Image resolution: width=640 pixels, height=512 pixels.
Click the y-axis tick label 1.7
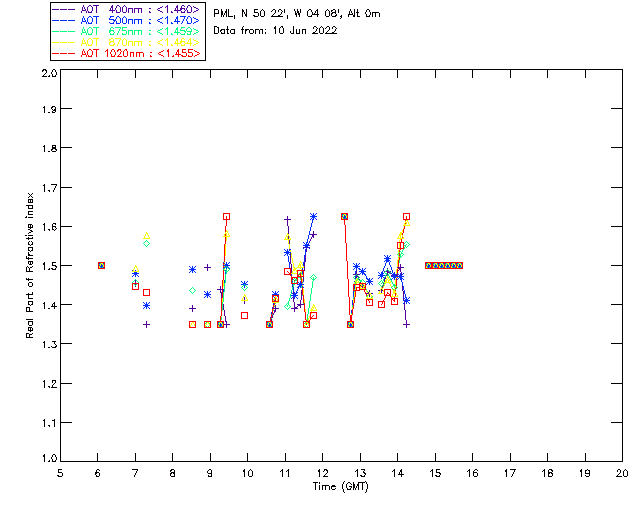tap(49, 188)
